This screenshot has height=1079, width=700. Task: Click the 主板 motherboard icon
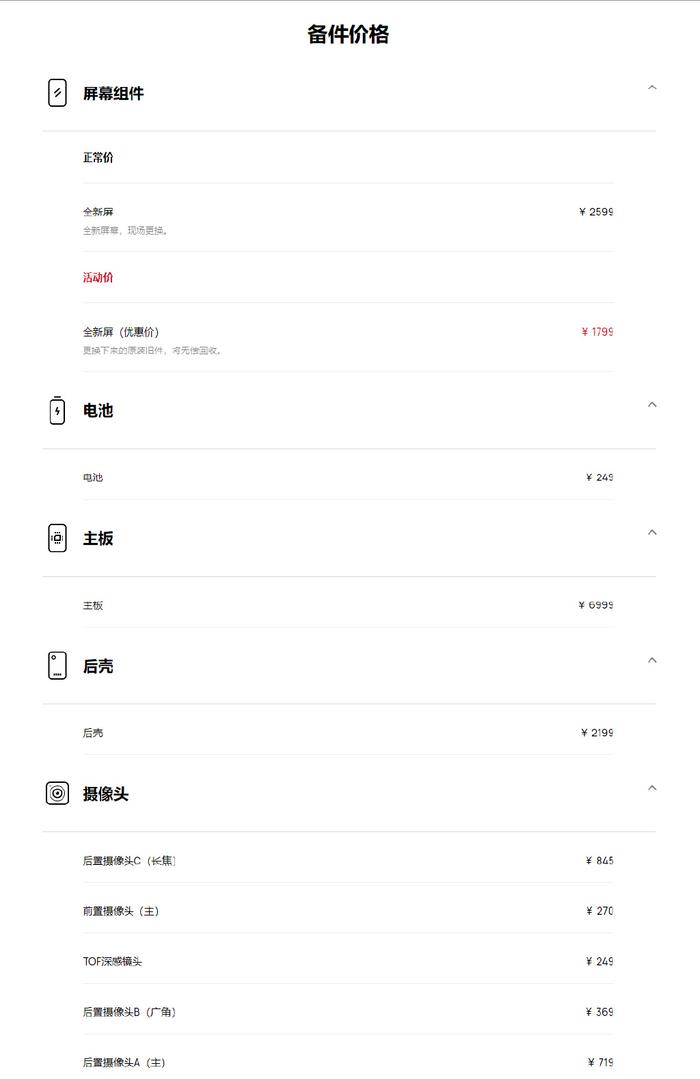(x=57, y=538)
